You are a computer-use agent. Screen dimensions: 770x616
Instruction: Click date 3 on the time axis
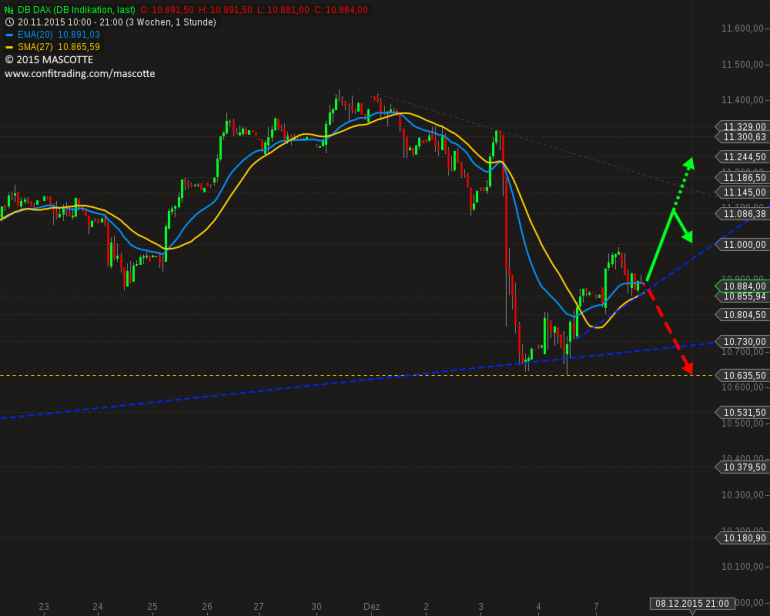[481, 607]
